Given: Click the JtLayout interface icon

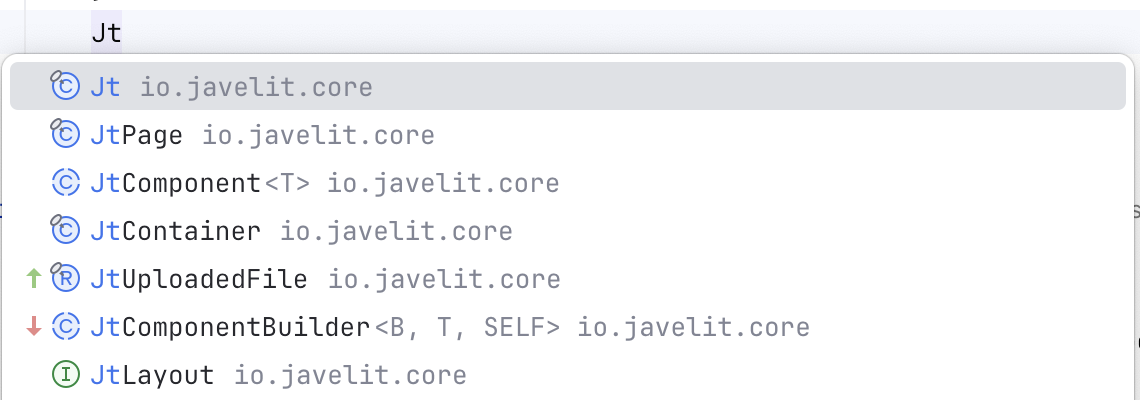Looking at the screenshot, I should (x=65, y=375).
